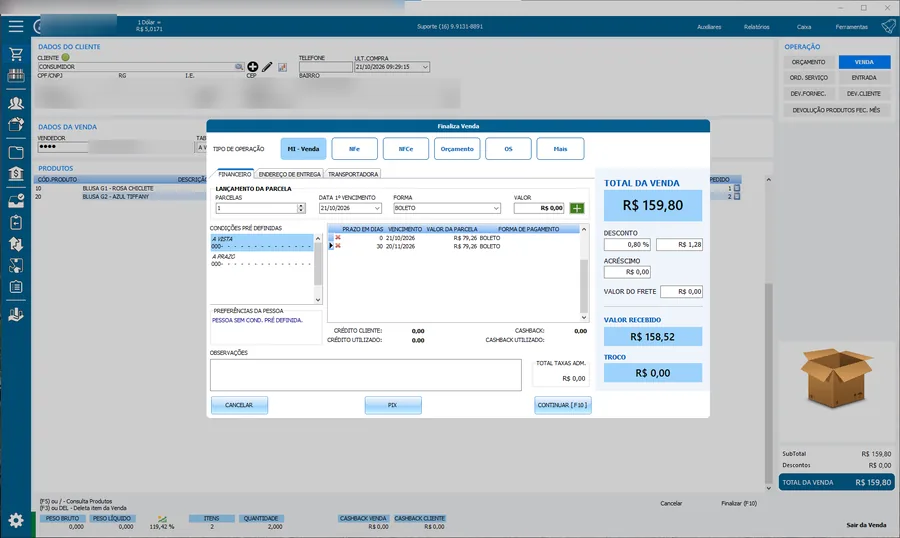Screen dimensions: 900x538
Task: Click the green client status indicator
Action: pyautogui.click(x=65, y=57)
